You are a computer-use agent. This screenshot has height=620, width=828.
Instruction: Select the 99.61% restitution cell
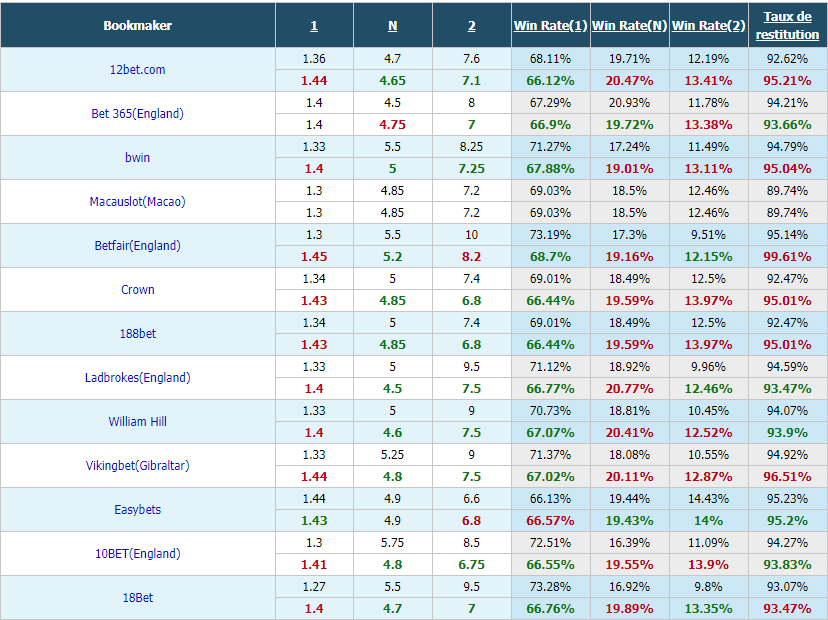pos(787,257)
